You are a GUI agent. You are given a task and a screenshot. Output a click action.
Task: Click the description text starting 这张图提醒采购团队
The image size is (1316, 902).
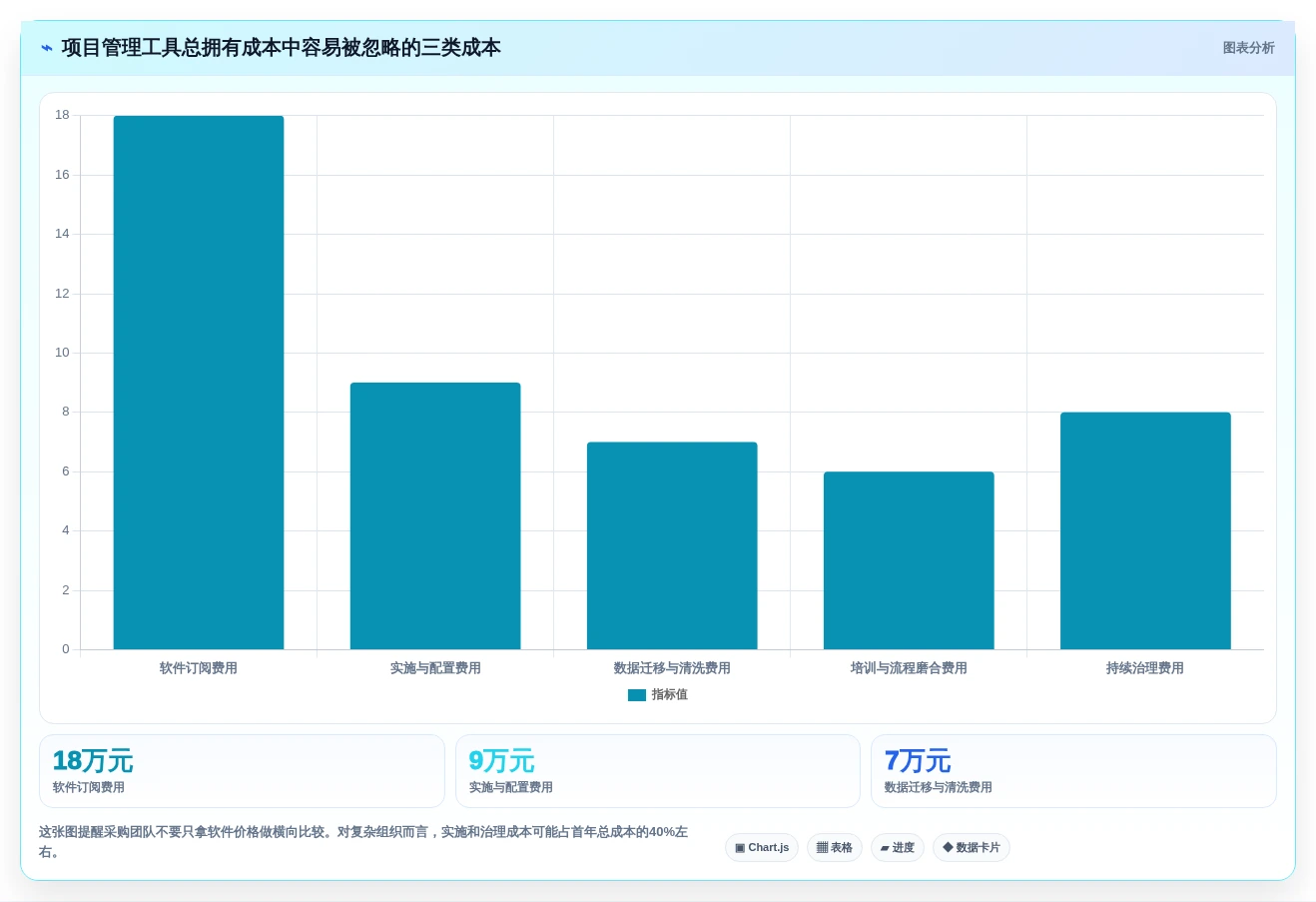[x=363, y=842]
